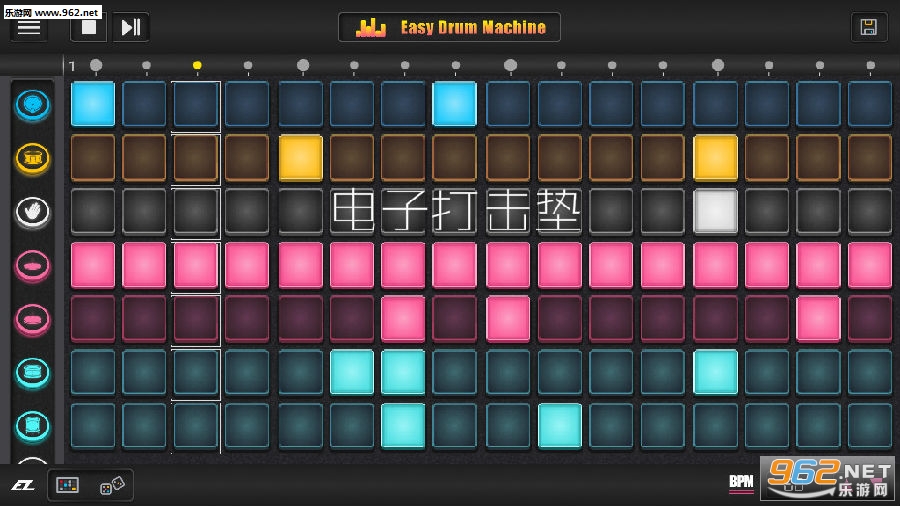The width and height of the screenshot is (900, 506).
Task: Open the BPM tempo setting
Action: pyautogui.click(x=741, y=482)
